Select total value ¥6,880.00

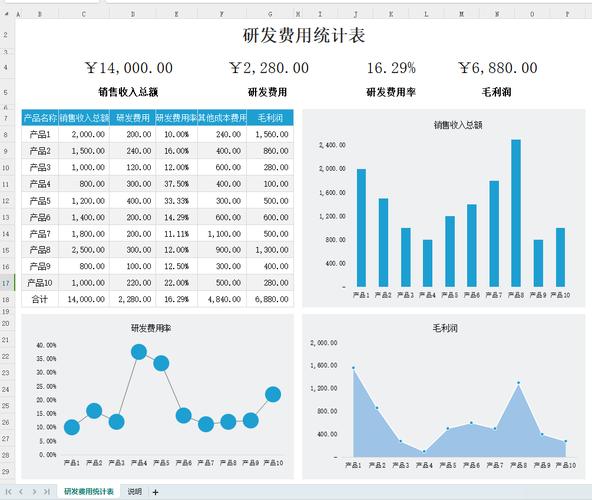tap(498, 68)
